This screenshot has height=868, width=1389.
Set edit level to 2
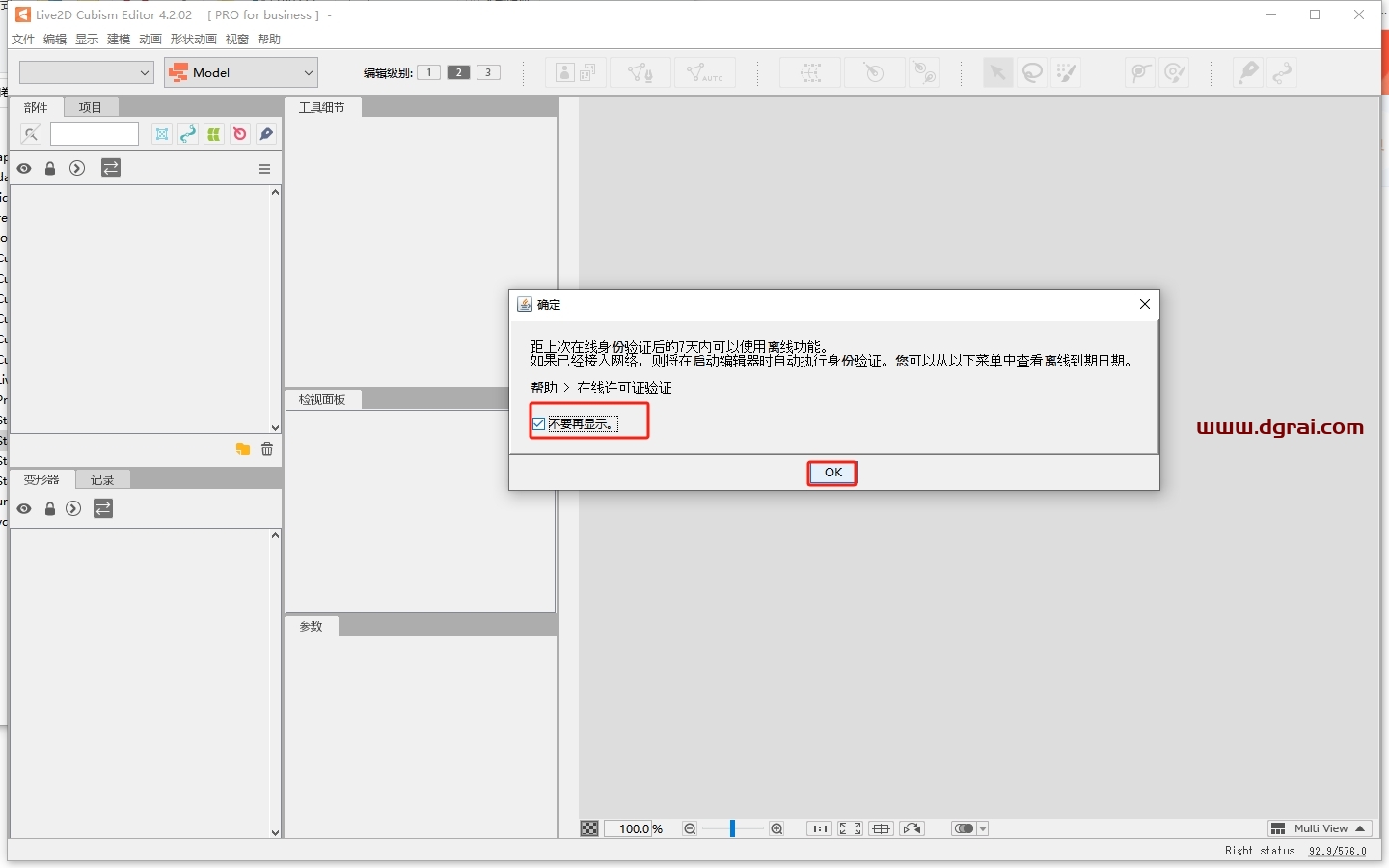coord(459,72)
